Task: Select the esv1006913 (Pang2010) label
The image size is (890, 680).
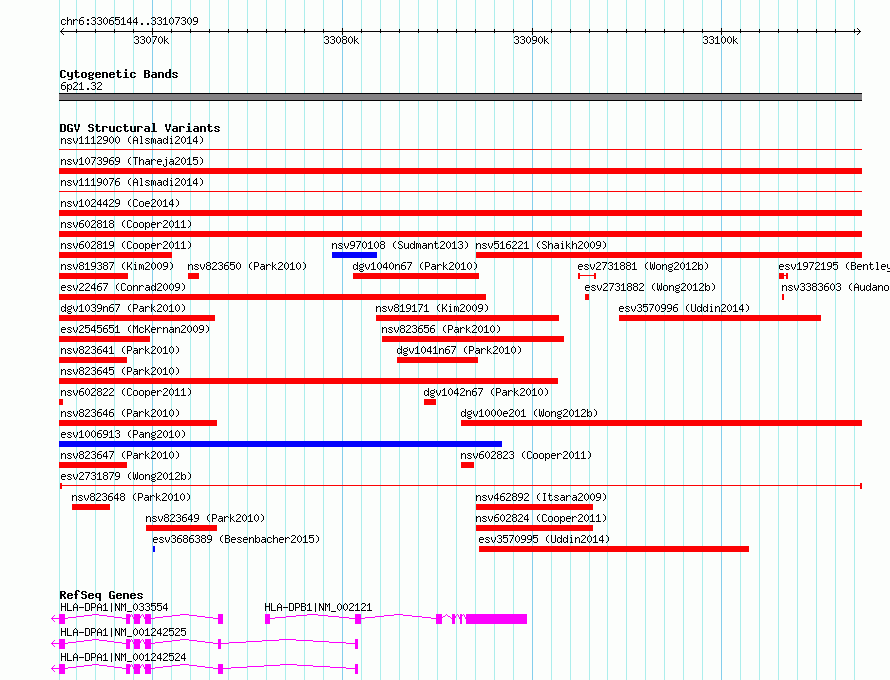Action: point(123,434)
